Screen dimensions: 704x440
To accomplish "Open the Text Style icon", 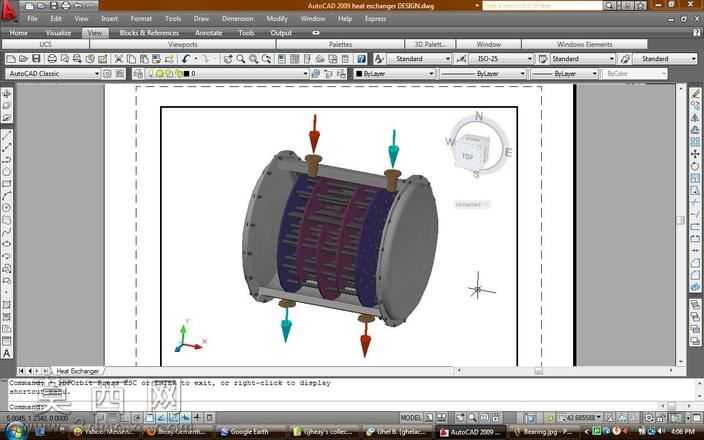I will [x=379, y=59].
